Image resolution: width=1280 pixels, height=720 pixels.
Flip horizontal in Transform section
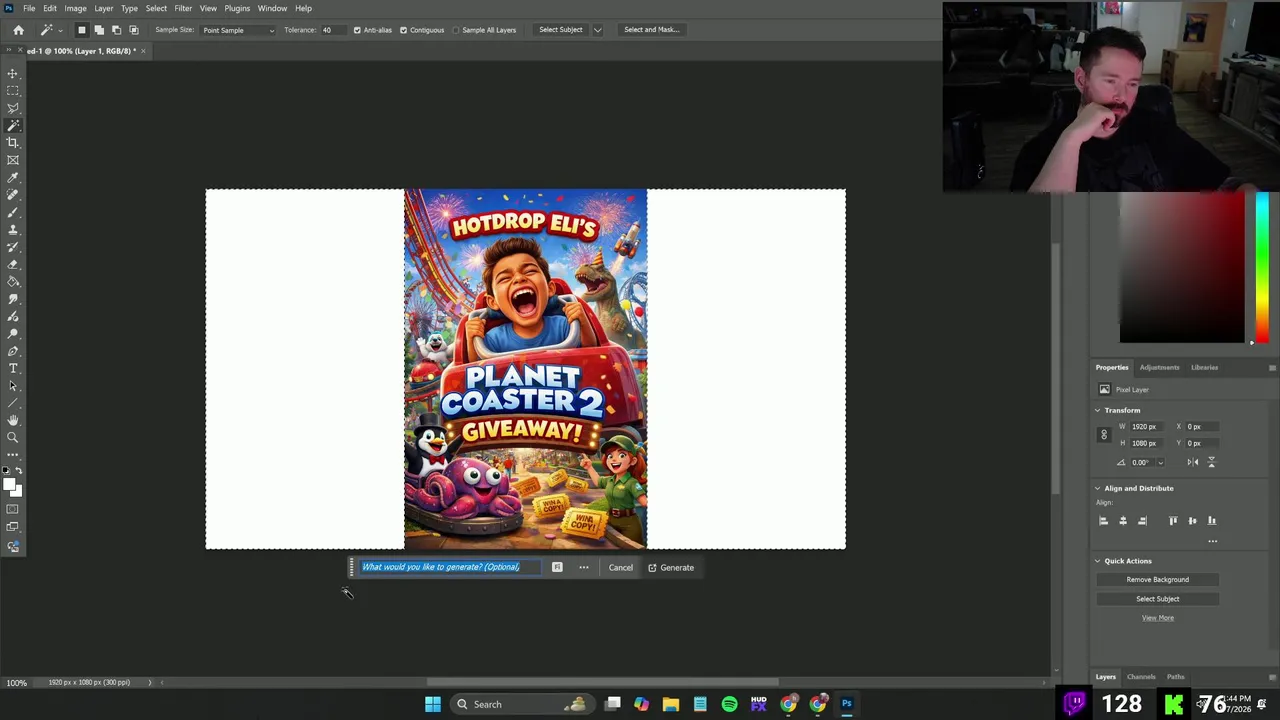pos(1192,462)
